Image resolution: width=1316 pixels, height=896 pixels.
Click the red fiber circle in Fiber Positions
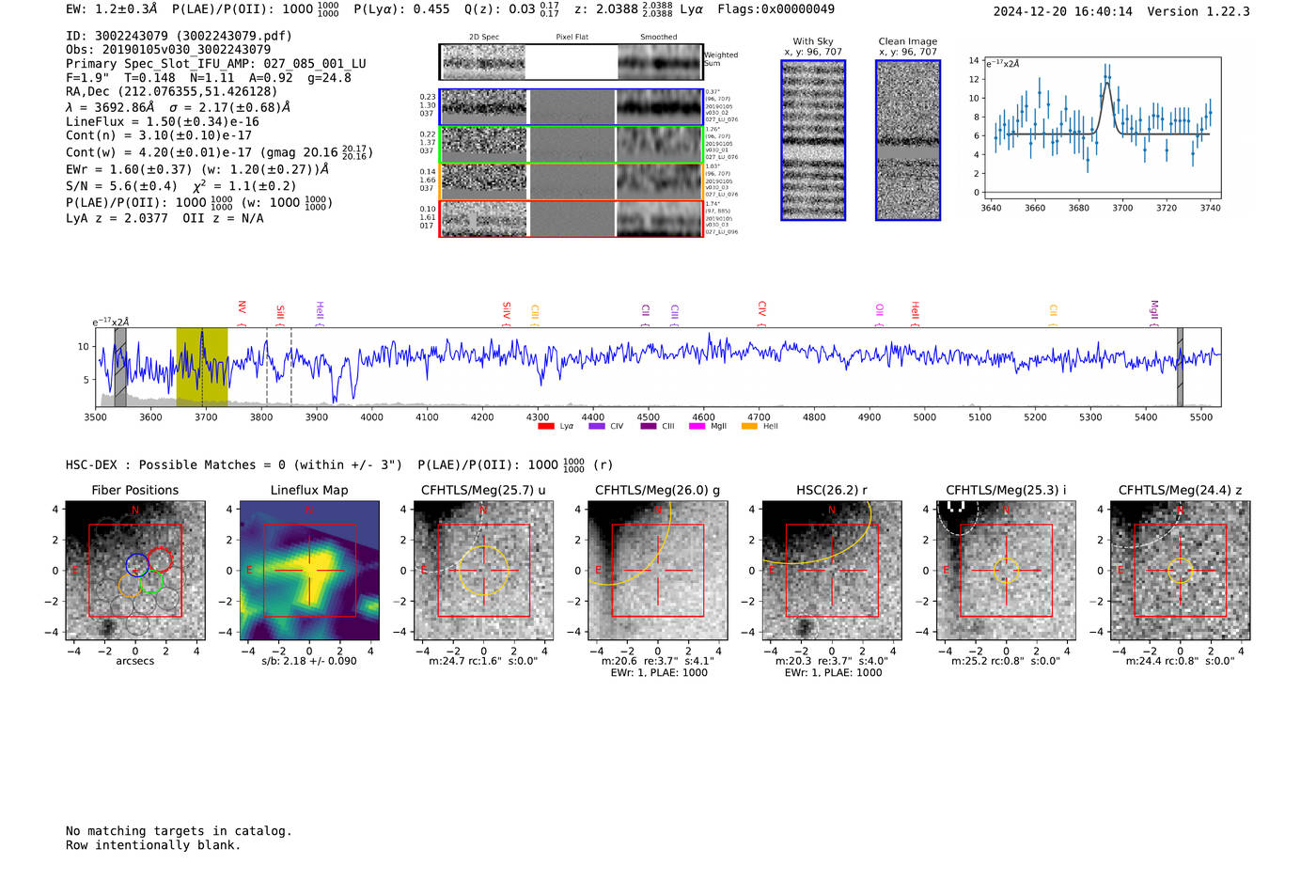tap(160, 559)
